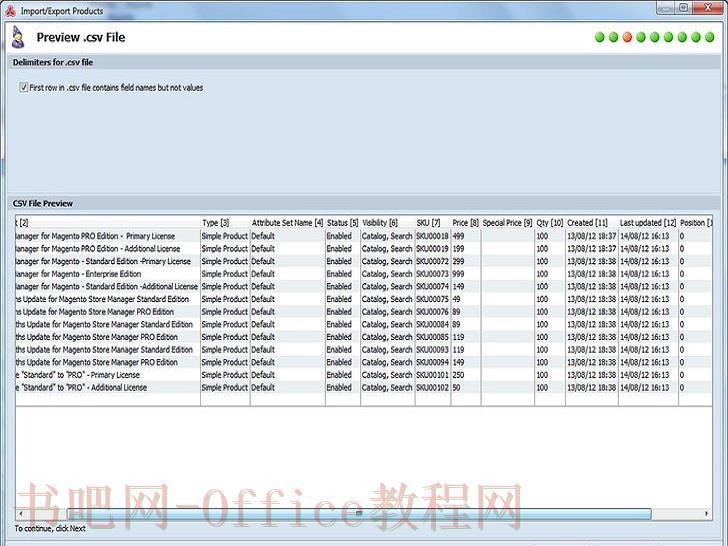Image resolution: width=728 pixels, height=546 pixels.
Task: Uncheck 'First row contains field names' checkbox
Action: 24,87
